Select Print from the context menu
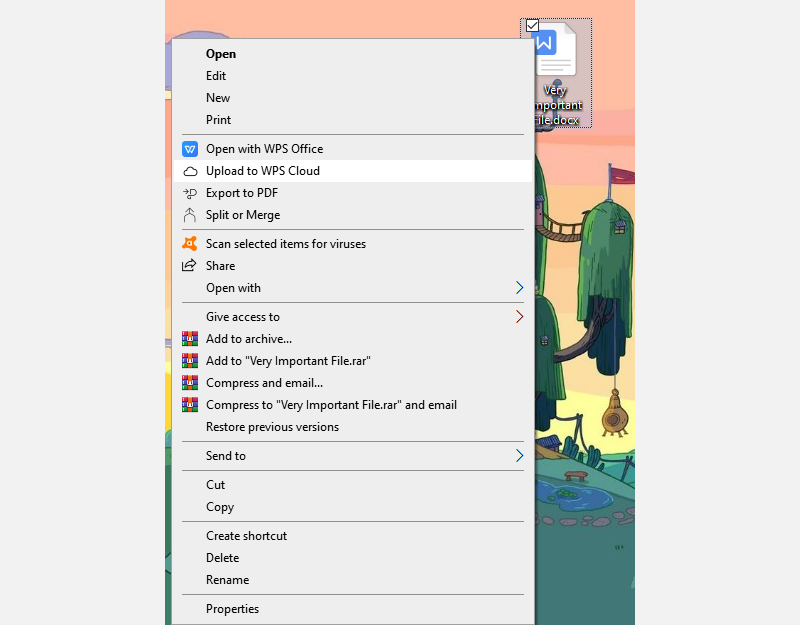Screen dimensions: 800x625 [x=353, y=120]
